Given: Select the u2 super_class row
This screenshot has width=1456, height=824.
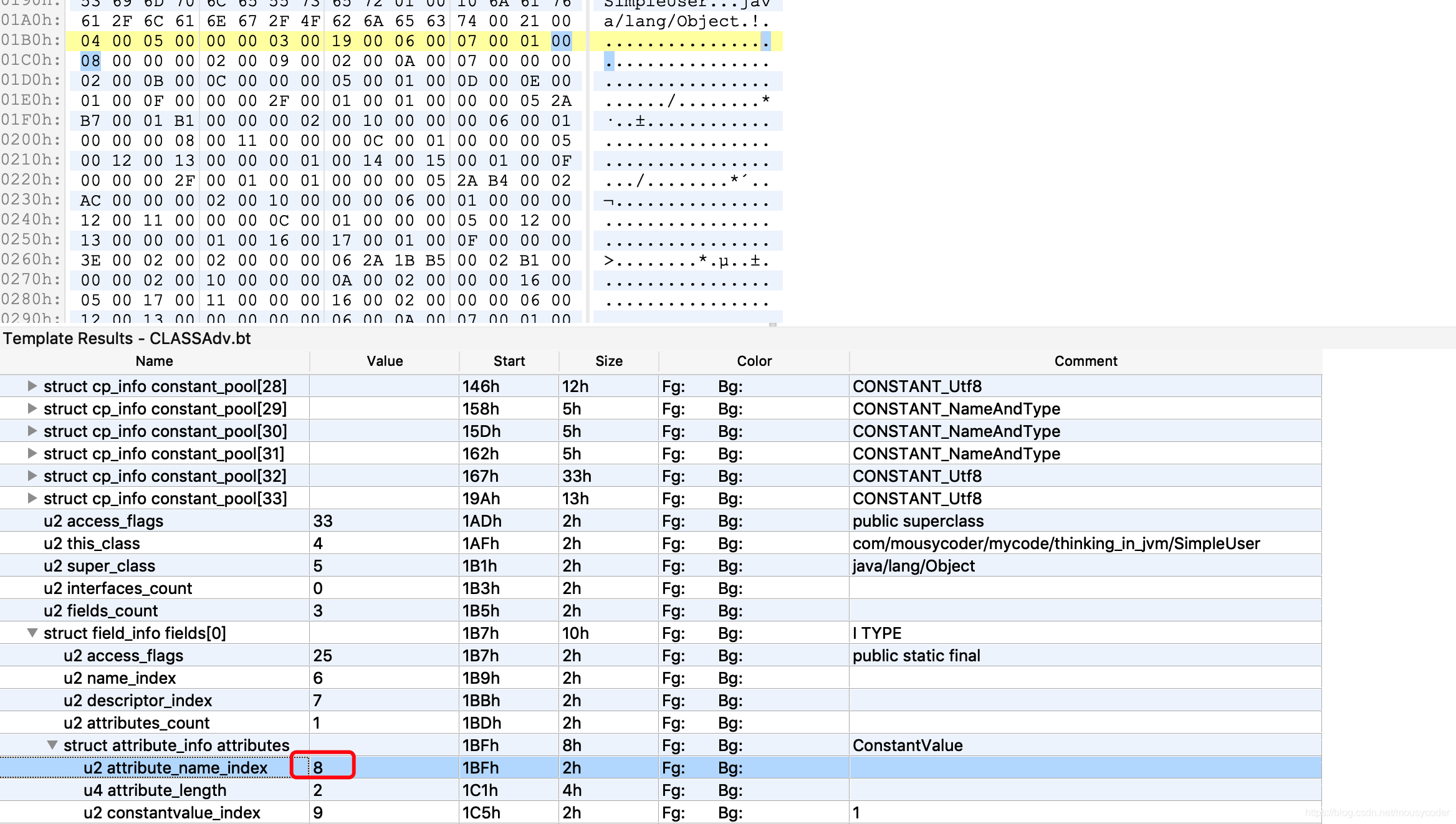Looking at the screenshot, I should click(99, 565).
